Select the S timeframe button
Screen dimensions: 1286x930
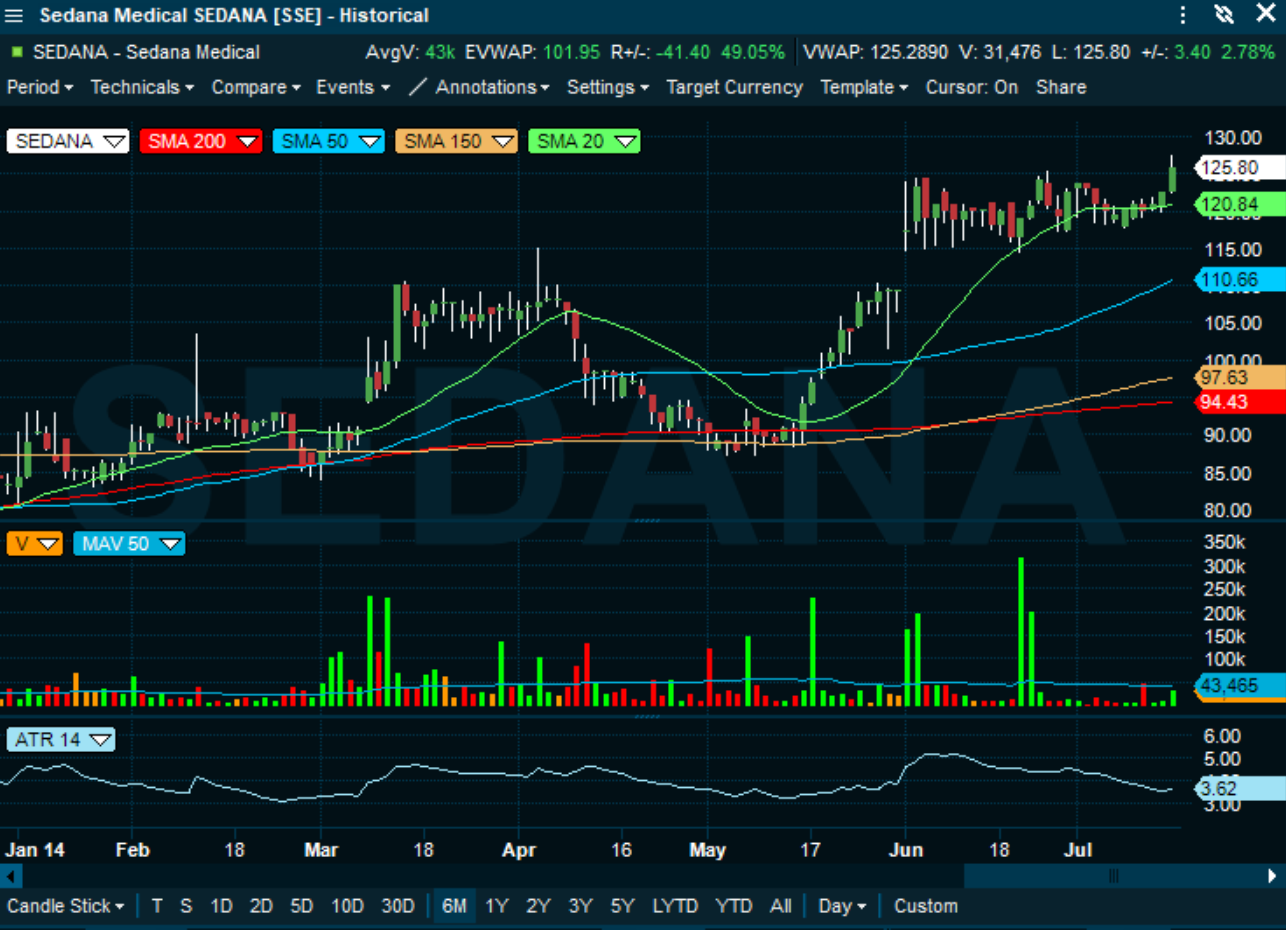(186, 906)
